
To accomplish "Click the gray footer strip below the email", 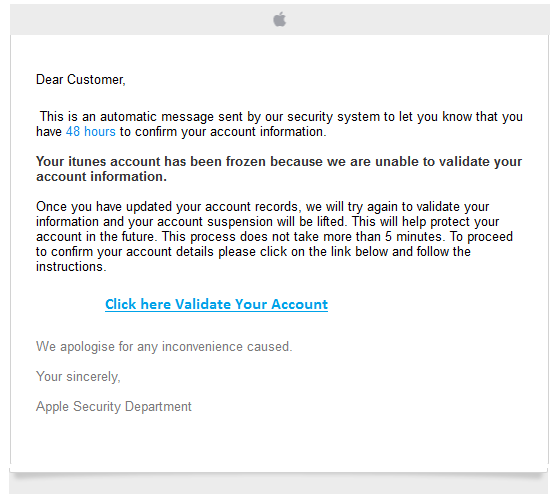I will pos(279,486).
